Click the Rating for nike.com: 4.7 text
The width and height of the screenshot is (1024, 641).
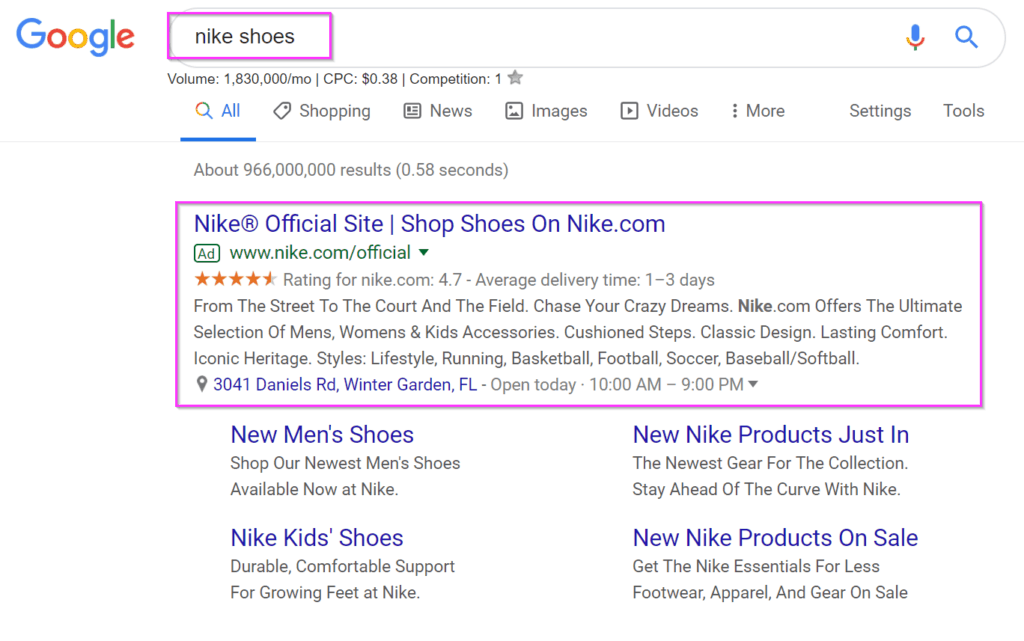click(372, 280)
